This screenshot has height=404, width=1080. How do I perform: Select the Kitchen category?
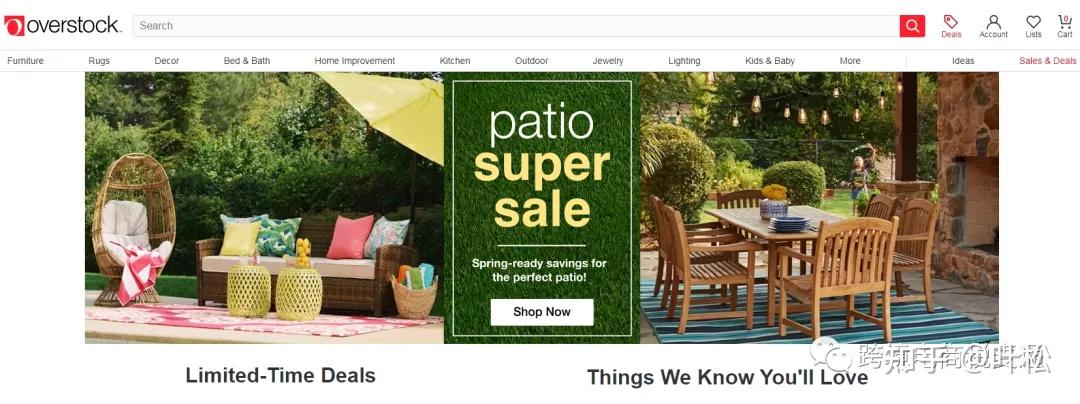pyautogui.click(x=455, y=61)
